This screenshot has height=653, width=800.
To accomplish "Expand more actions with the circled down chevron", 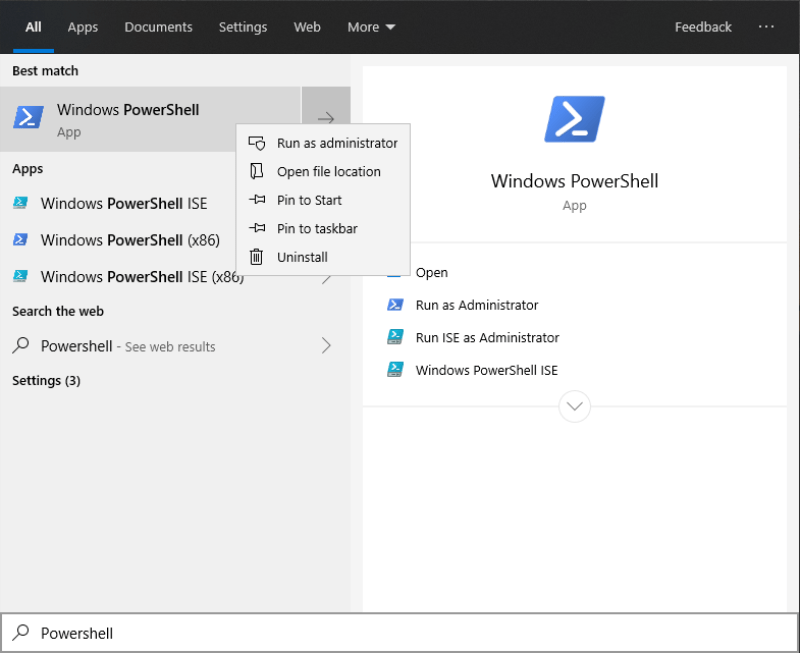I will point(574,407).
